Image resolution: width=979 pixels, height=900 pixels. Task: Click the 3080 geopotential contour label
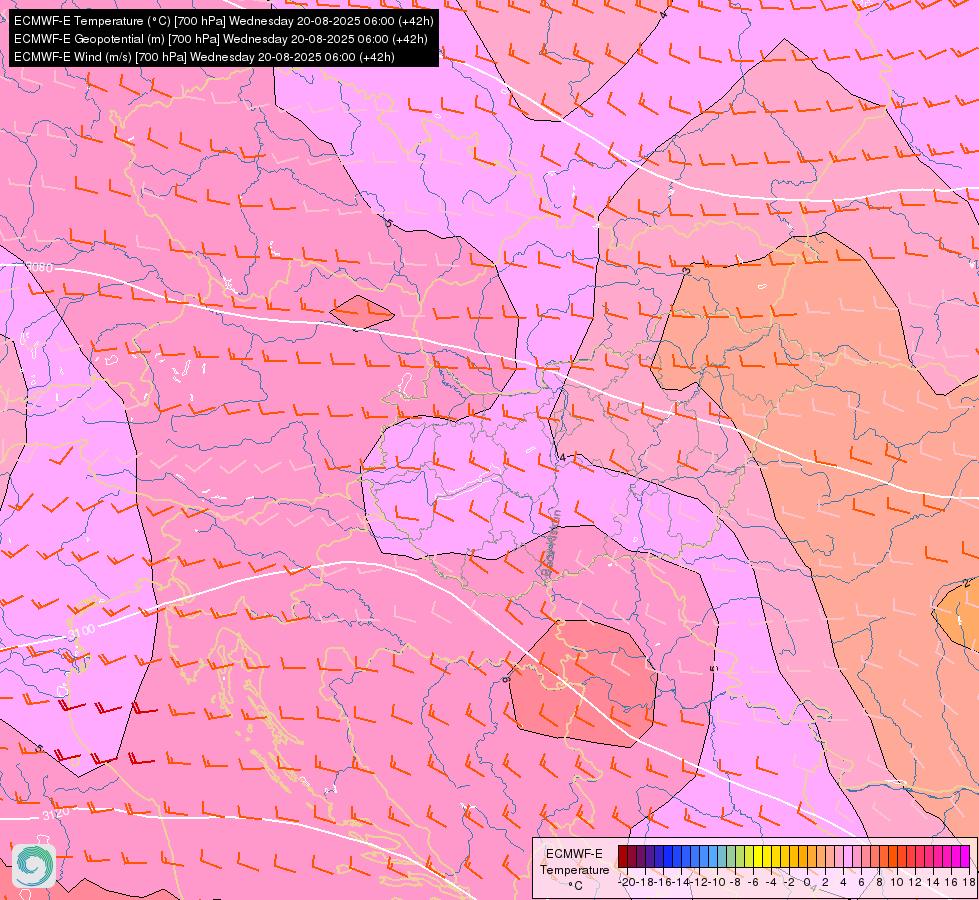point(40,267)
